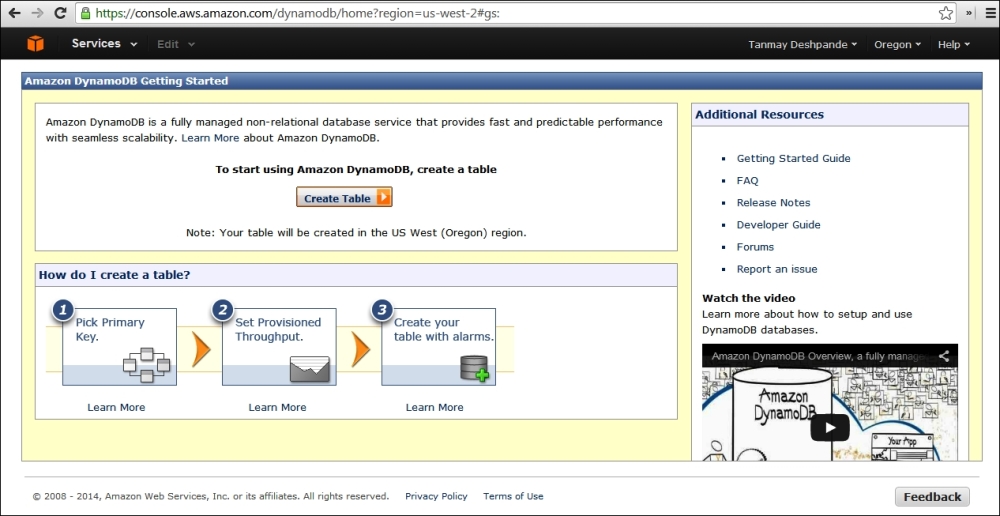Image resolution: width=1000 pixels, height=516 pixels.
Task: Click the browser forward arrow
Action: (37, 13)
